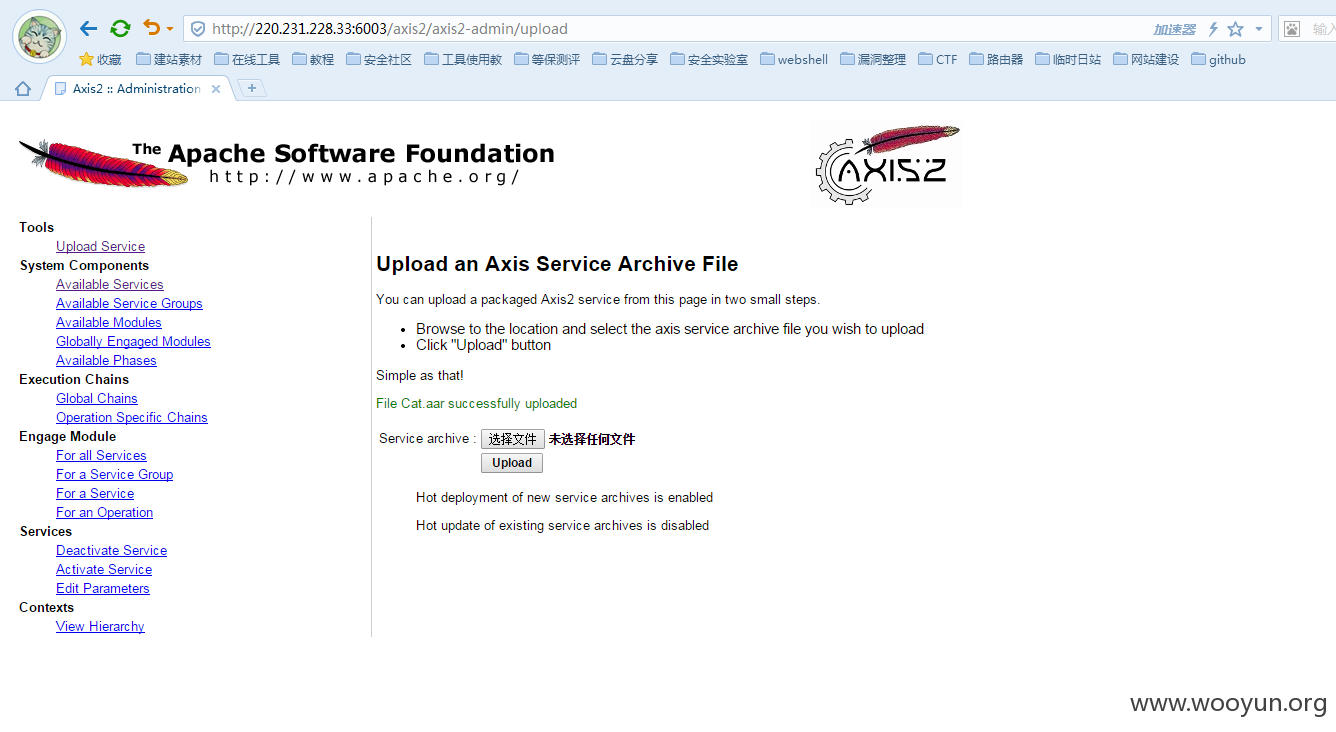Go back with the blue arrow

(88, 29)
